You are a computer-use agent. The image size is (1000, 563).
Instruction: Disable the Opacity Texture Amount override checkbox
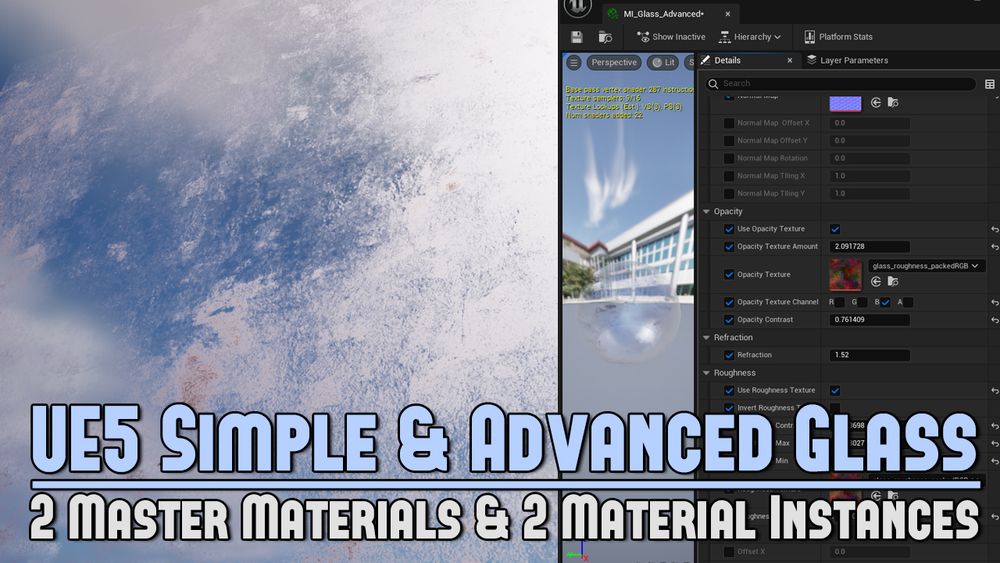(729, 247)
